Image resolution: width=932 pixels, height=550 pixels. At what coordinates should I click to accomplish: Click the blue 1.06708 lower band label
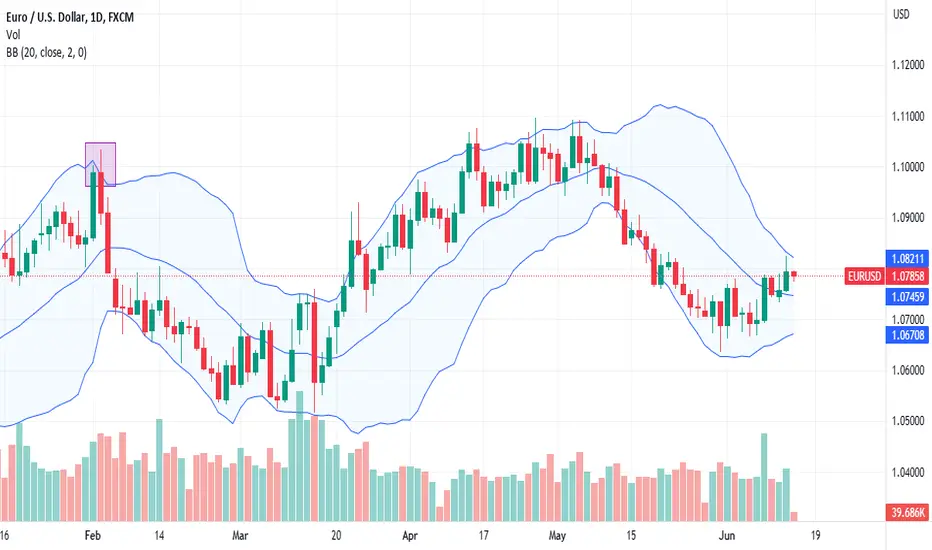[x=908, y=335]
